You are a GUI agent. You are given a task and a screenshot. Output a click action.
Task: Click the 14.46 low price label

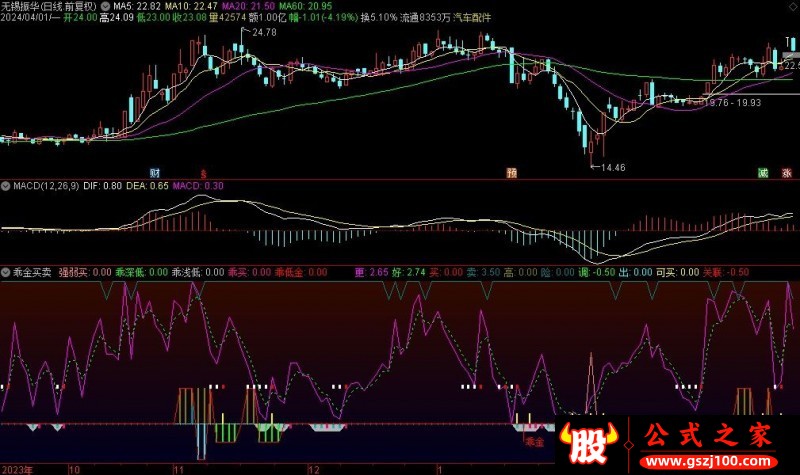(612, 166)
